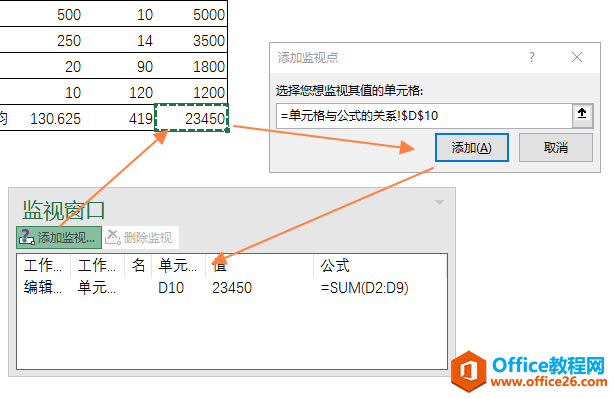Click the second 工作... column header
Image resolution: width=614 pixels, height=399 pixels.
pos(97,265)
